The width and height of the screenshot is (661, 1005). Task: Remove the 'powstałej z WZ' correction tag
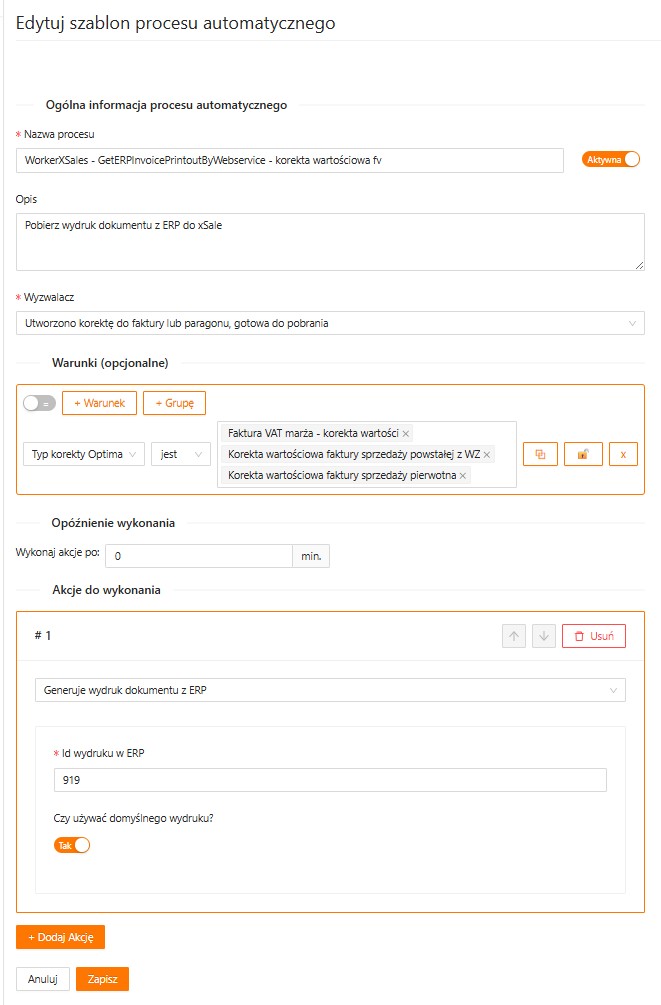click(x=487, y=455)
